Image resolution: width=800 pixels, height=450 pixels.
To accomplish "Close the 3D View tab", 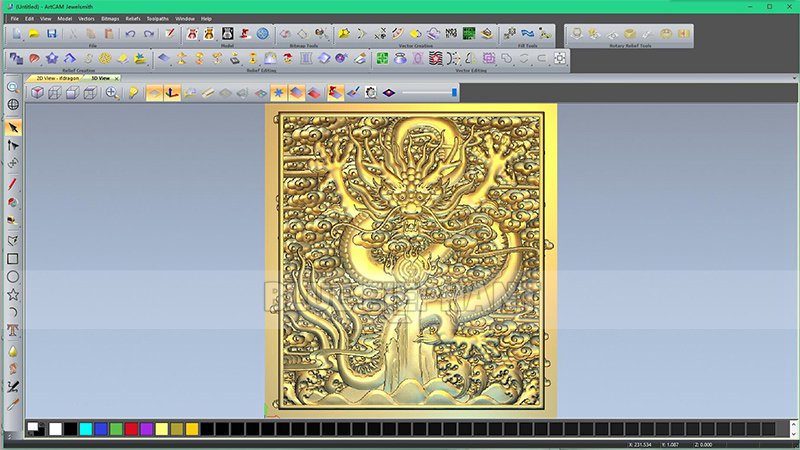I will 117,78.
